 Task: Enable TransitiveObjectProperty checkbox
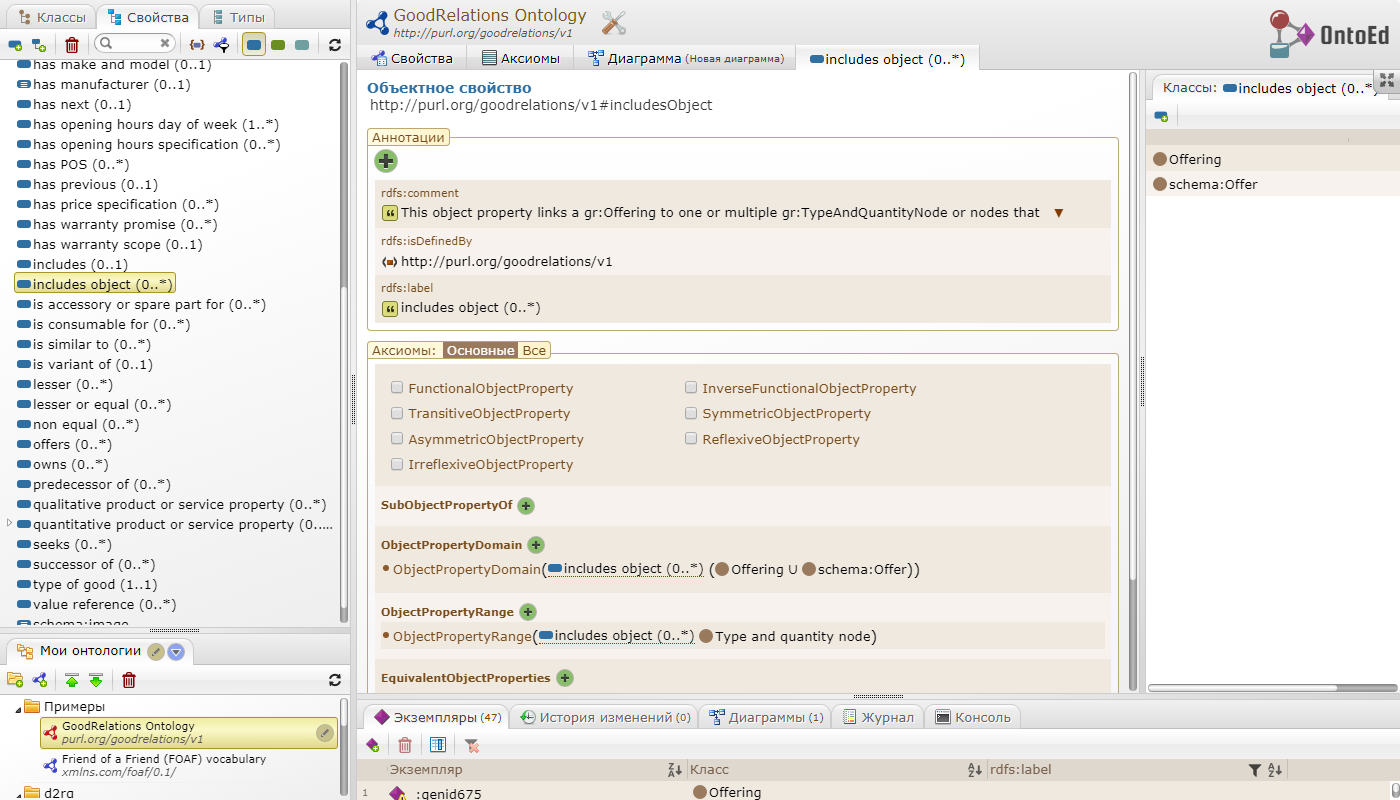click(398, 413)
